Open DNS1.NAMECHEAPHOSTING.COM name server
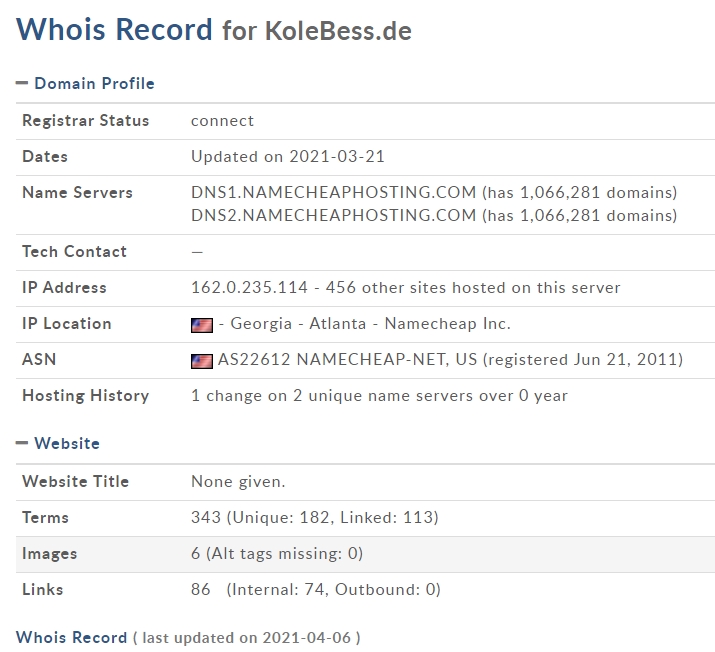This screenshot has width=715, height=652. [x=333, y=192]
